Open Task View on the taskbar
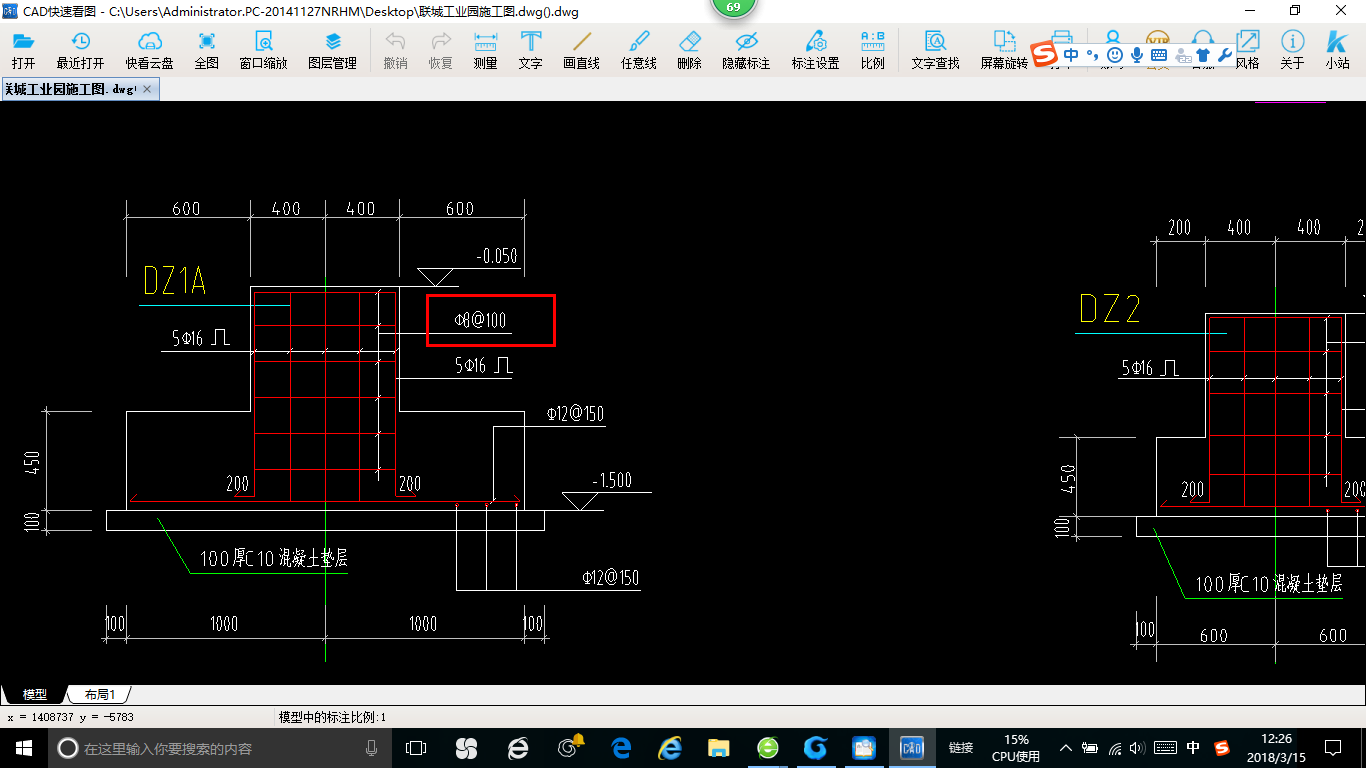The image size is (1366, 768). click(x=416, y=748)
